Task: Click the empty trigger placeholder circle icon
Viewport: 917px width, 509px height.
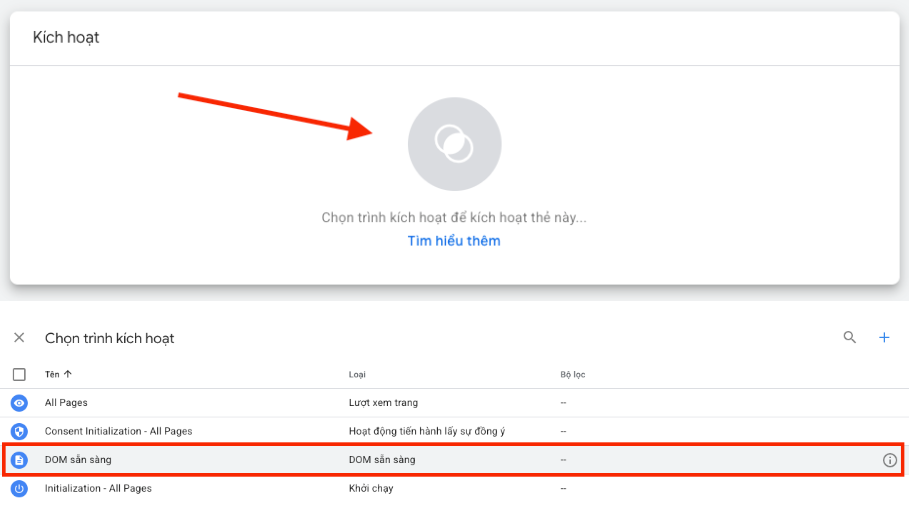Action: point(454,145)
